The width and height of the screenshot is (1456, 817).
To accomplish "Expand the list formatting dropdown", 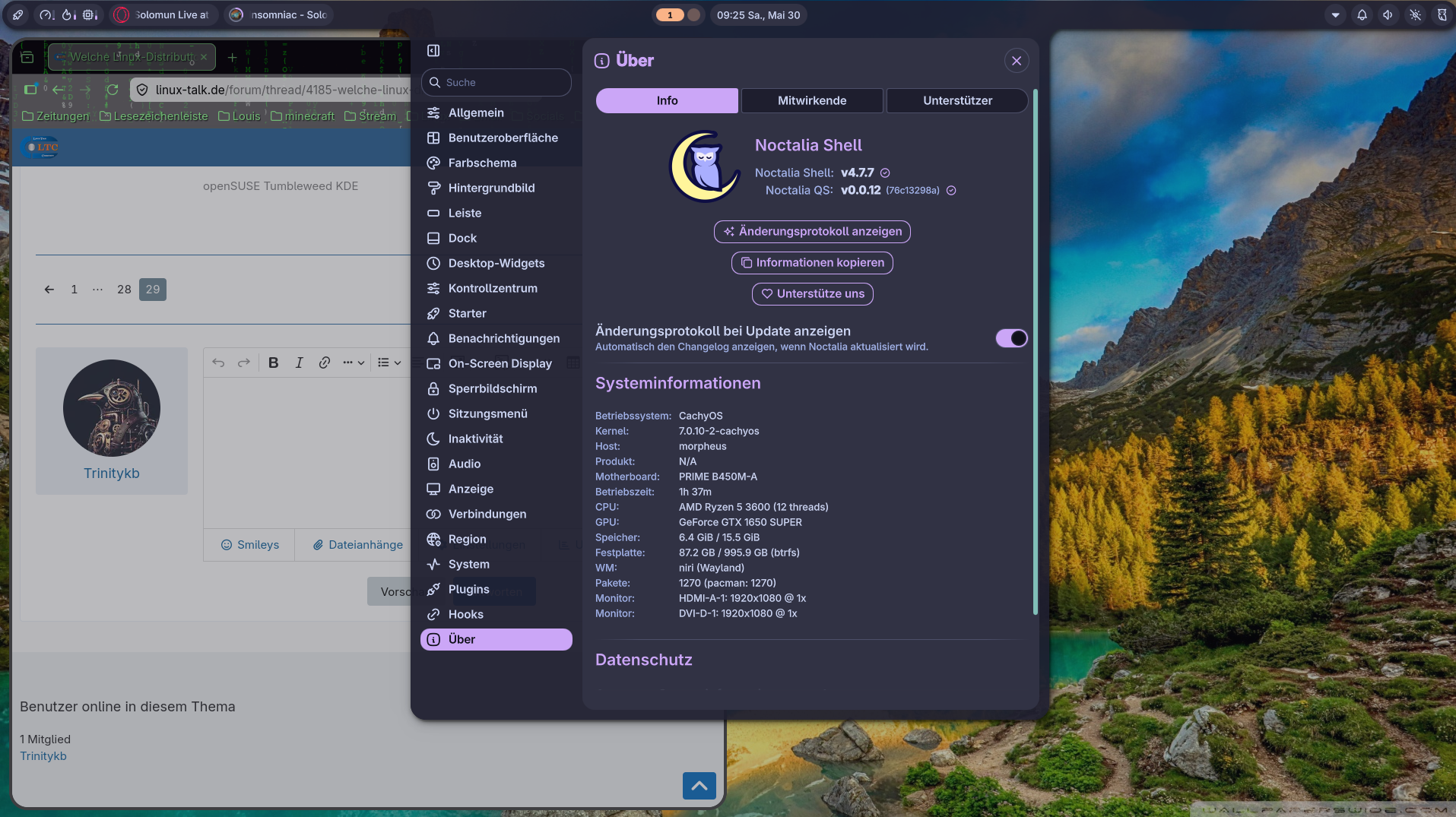I will [389, 363].
